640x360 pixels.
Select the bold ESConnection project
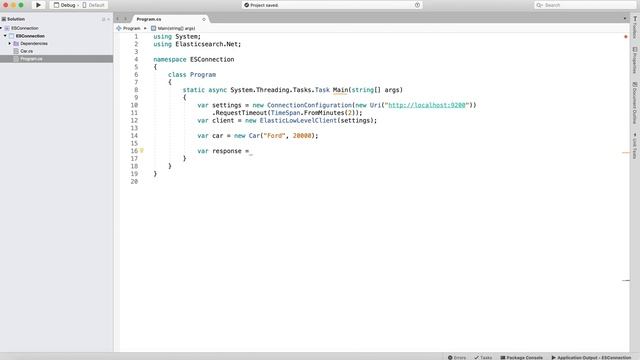[30, 36]
